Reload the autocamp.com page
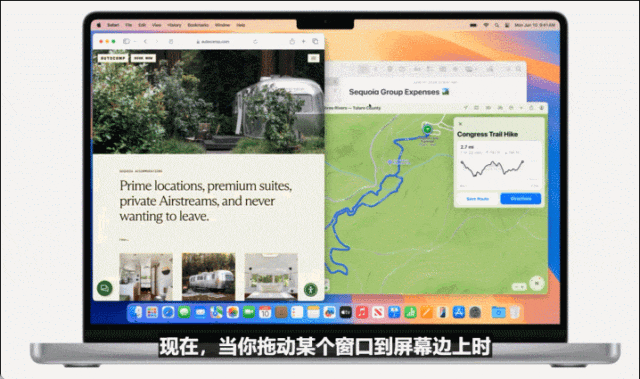The image size is (640, 379). pos(255,42)
